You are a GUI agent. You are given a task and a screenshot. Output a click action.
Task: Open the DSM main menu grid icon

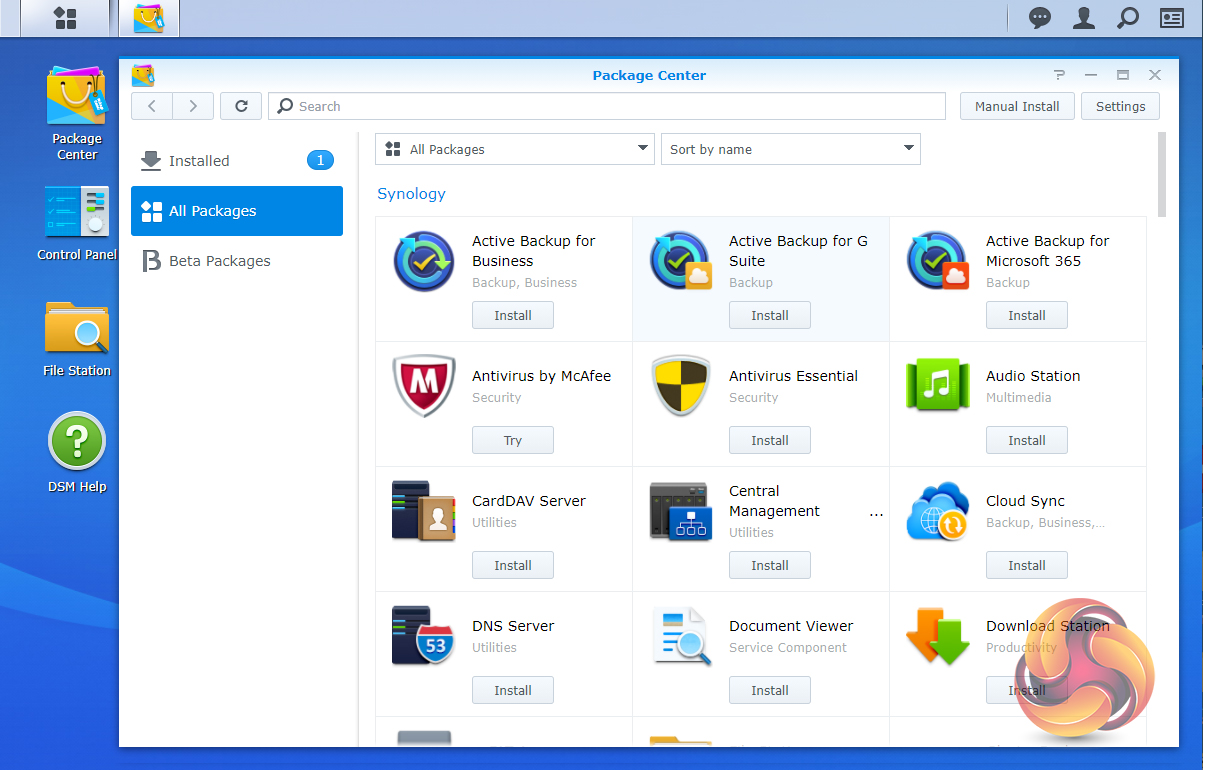65,18
